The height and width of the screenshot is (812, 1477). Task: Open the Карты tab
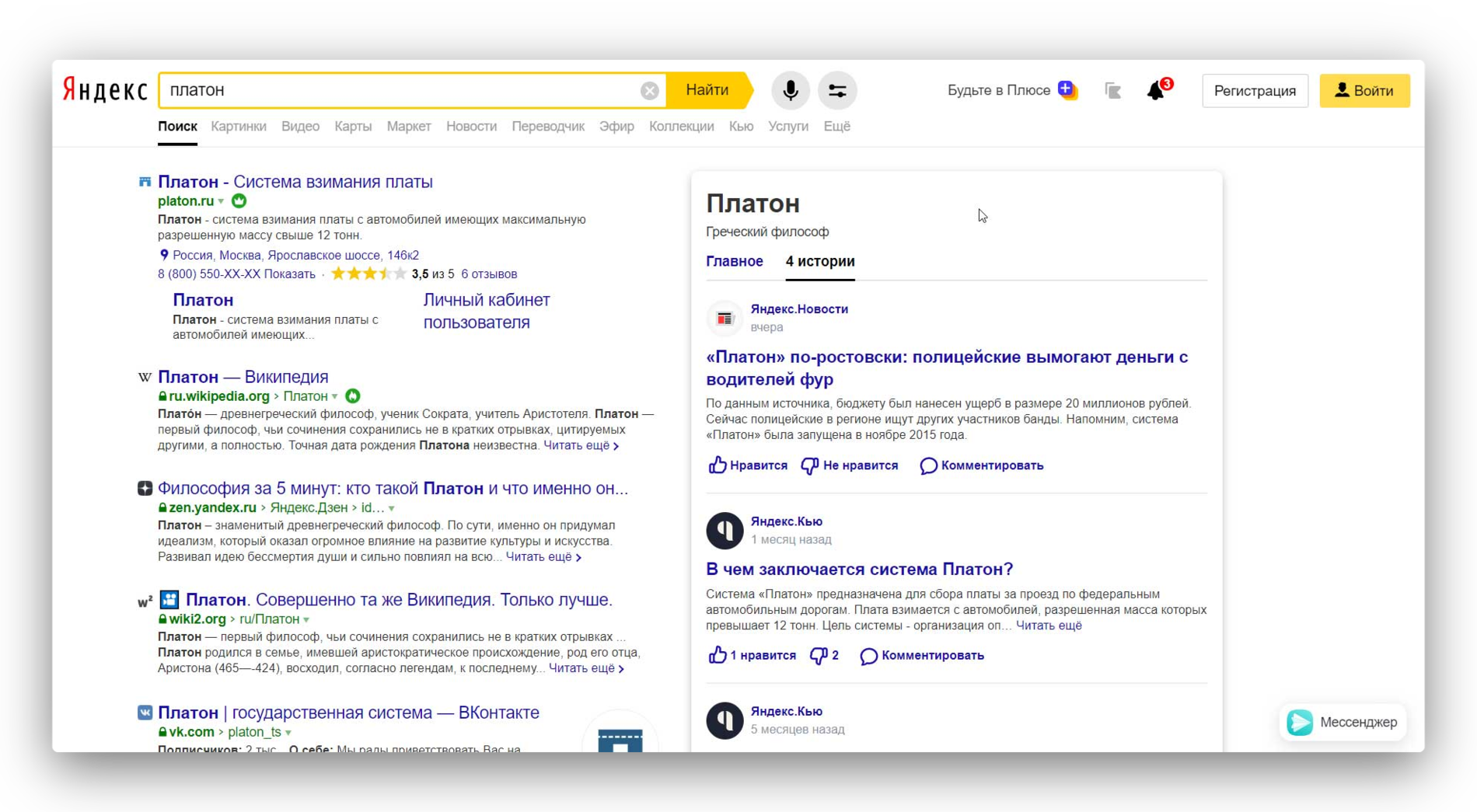click(353, 127)
